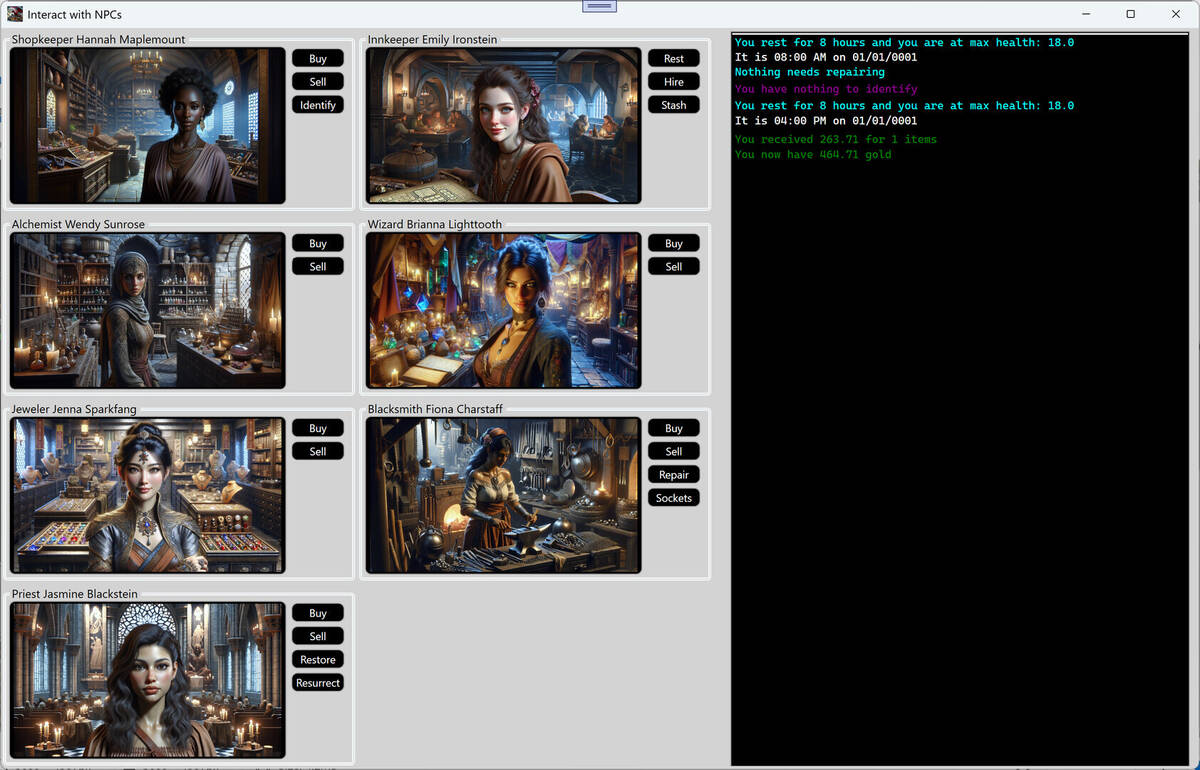Click the 'Alchemist Wendy Sunrose' group label
The width and height of the screenshot is (1200, 770).
click(78, 225)
